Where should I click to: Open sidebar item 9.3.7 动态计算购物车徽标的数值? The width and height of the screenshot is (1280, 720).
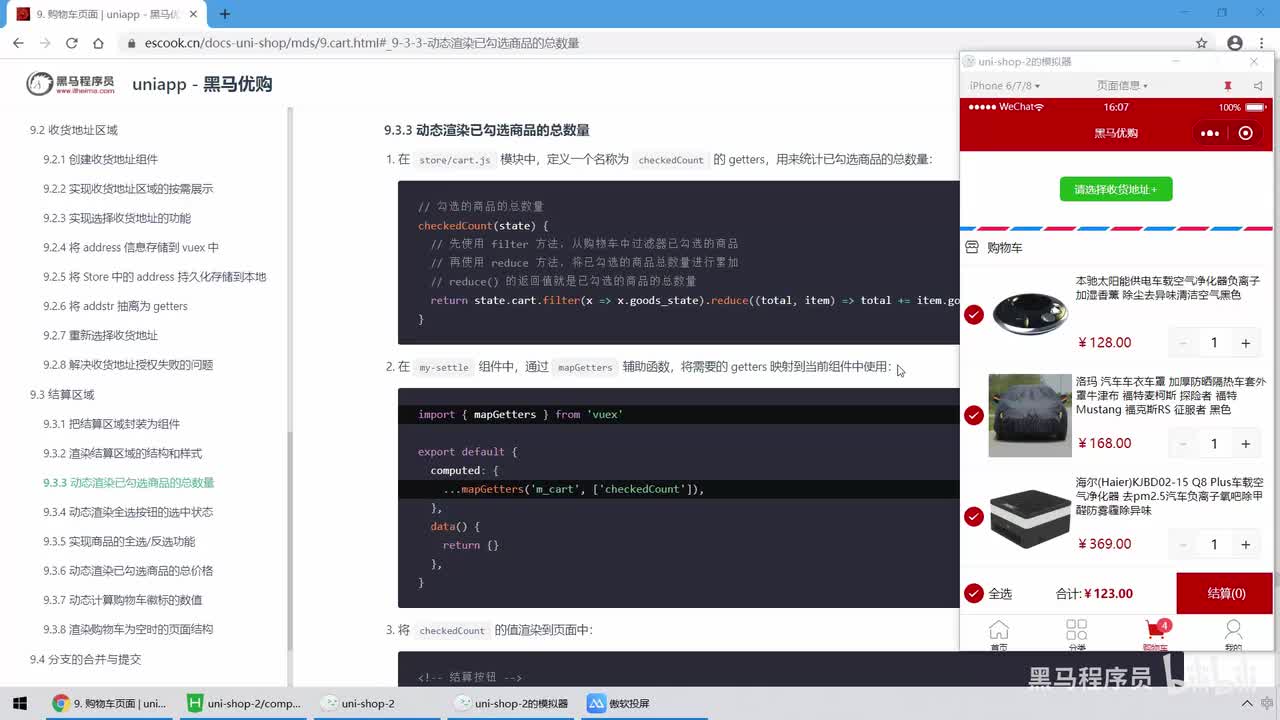tap(123, 600)
